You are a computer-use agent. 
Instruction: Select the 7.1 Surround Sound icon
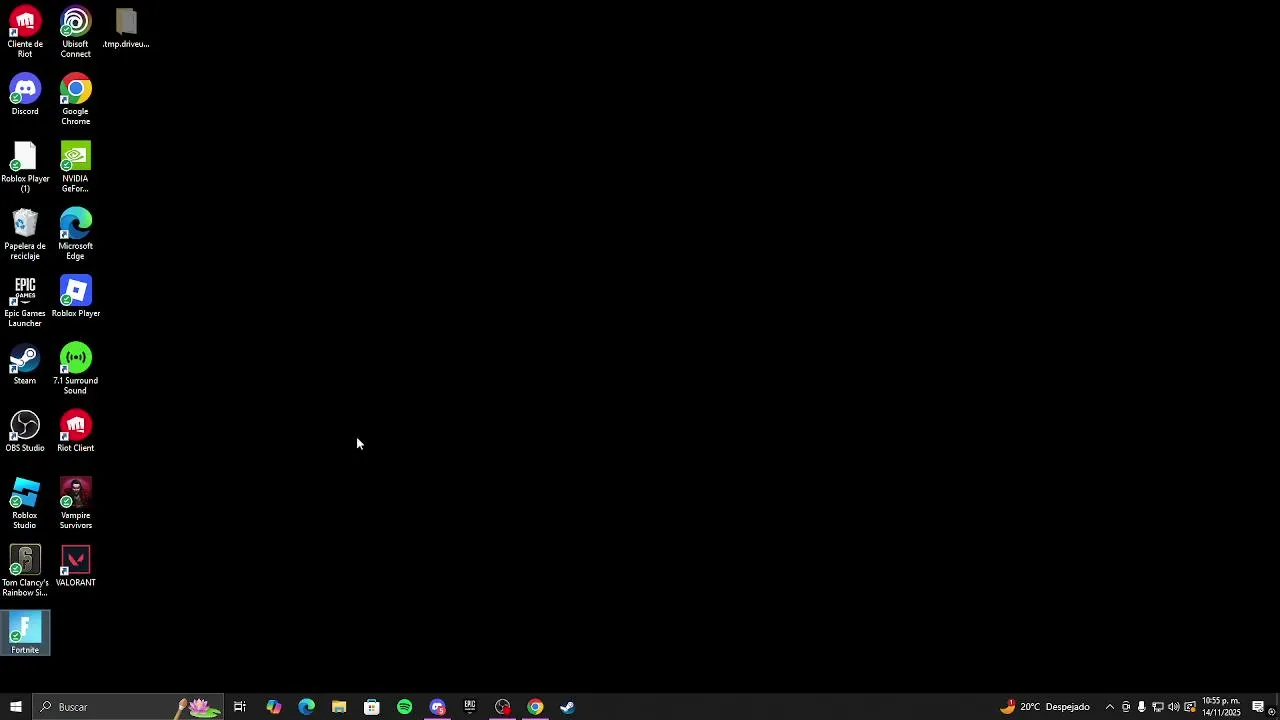(x=75, y=368)
